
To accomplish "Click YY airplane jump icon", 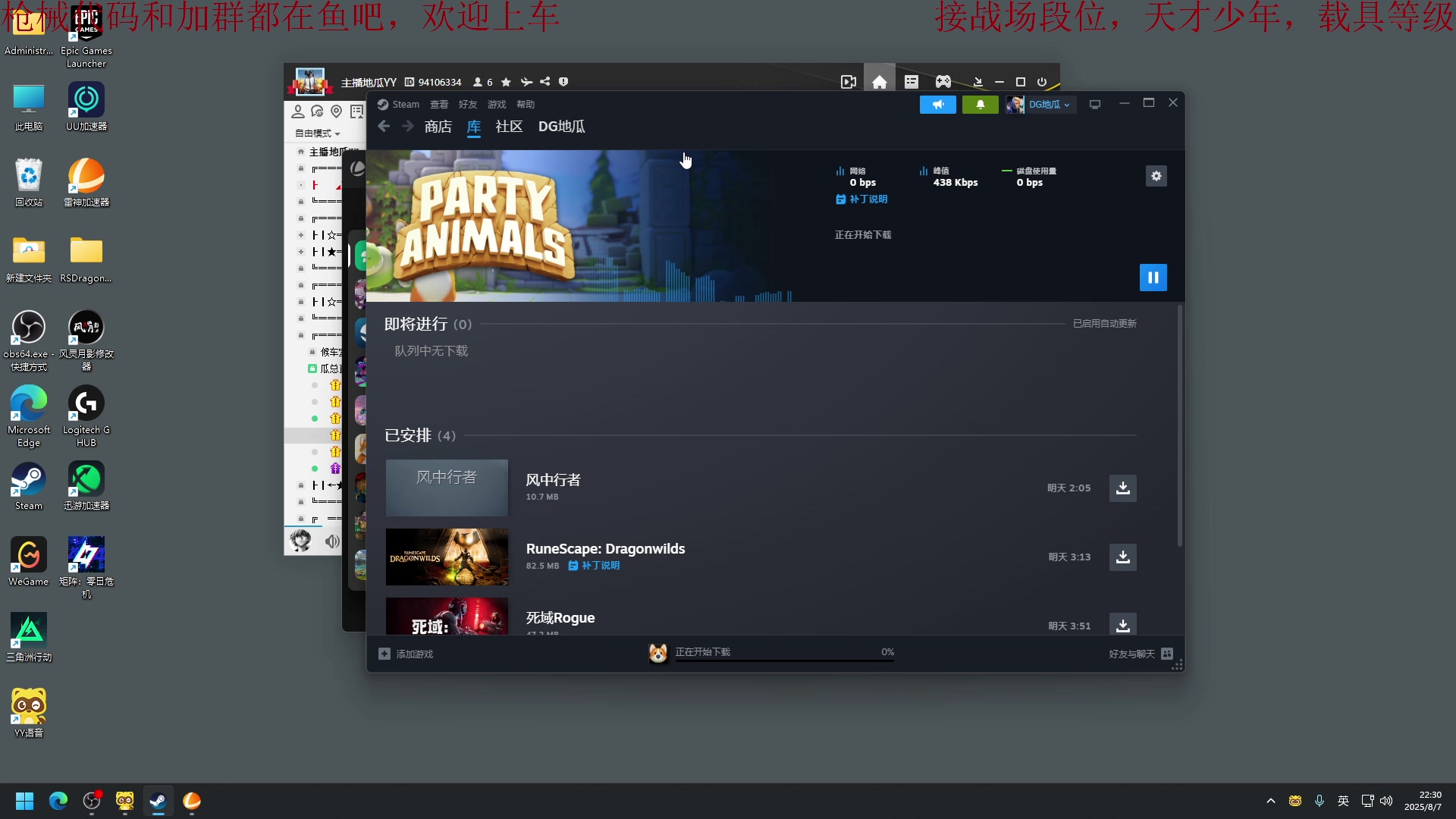I will tap(526, 82).
